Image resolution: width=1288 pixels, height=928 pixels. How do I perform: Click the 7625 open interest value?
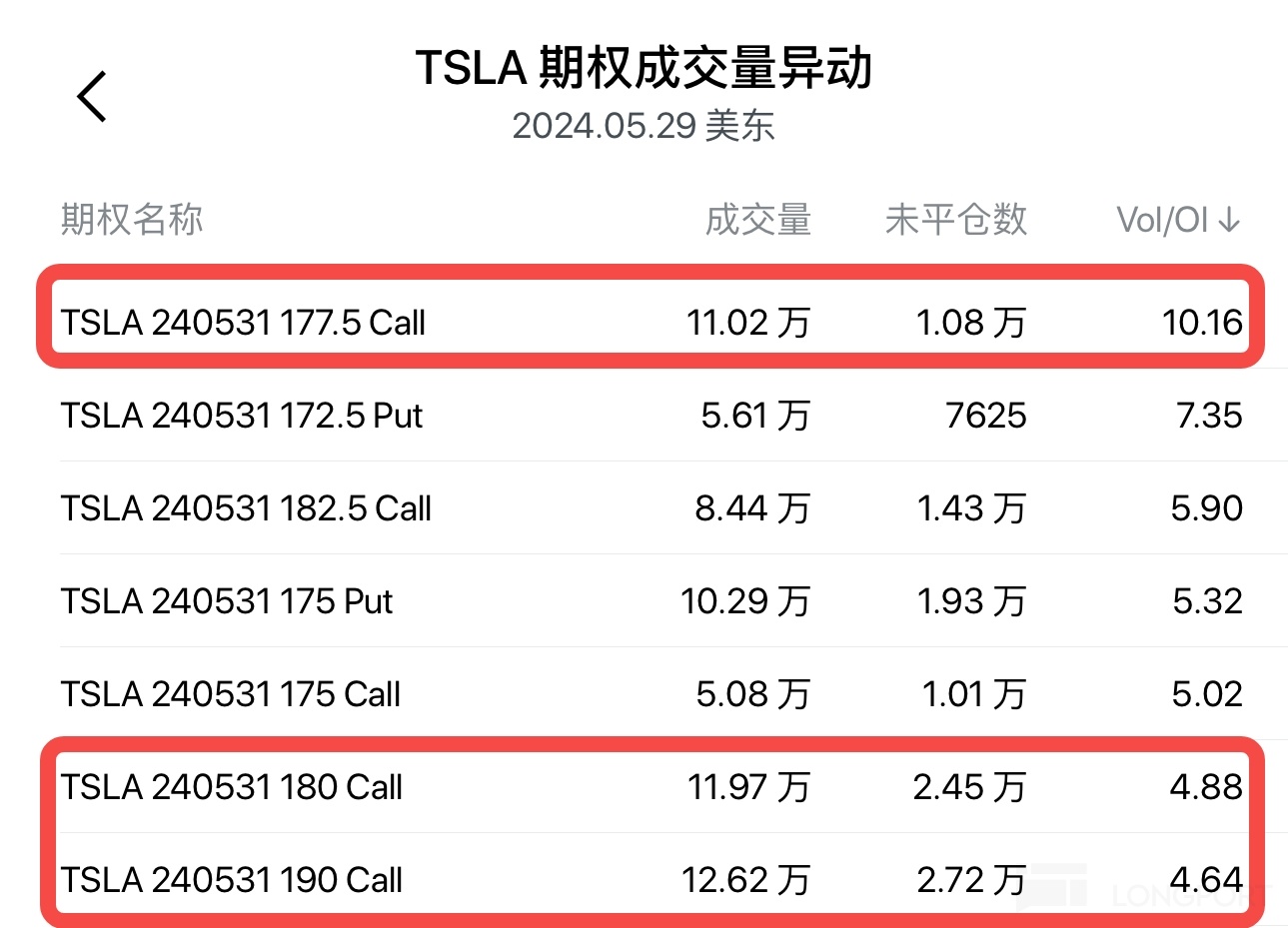[985, 416]
